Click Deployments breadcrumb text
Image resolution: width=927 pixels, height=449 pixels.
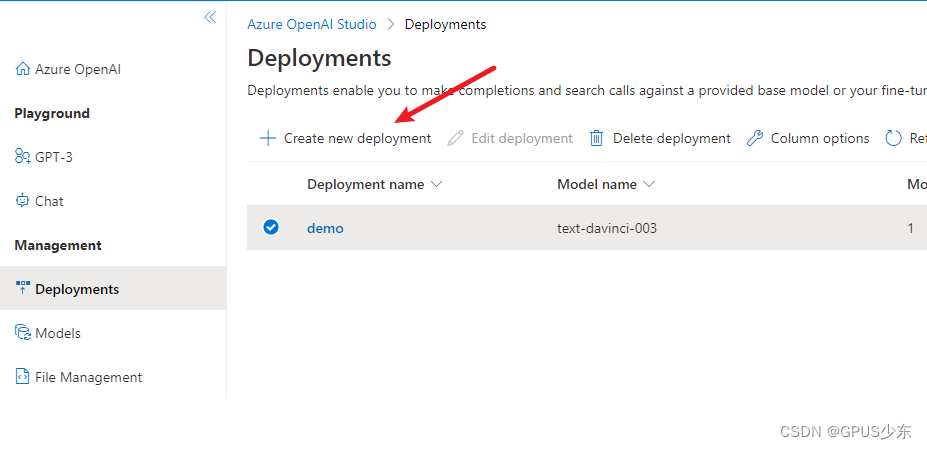pyautogui.click(x=445, y=24)
